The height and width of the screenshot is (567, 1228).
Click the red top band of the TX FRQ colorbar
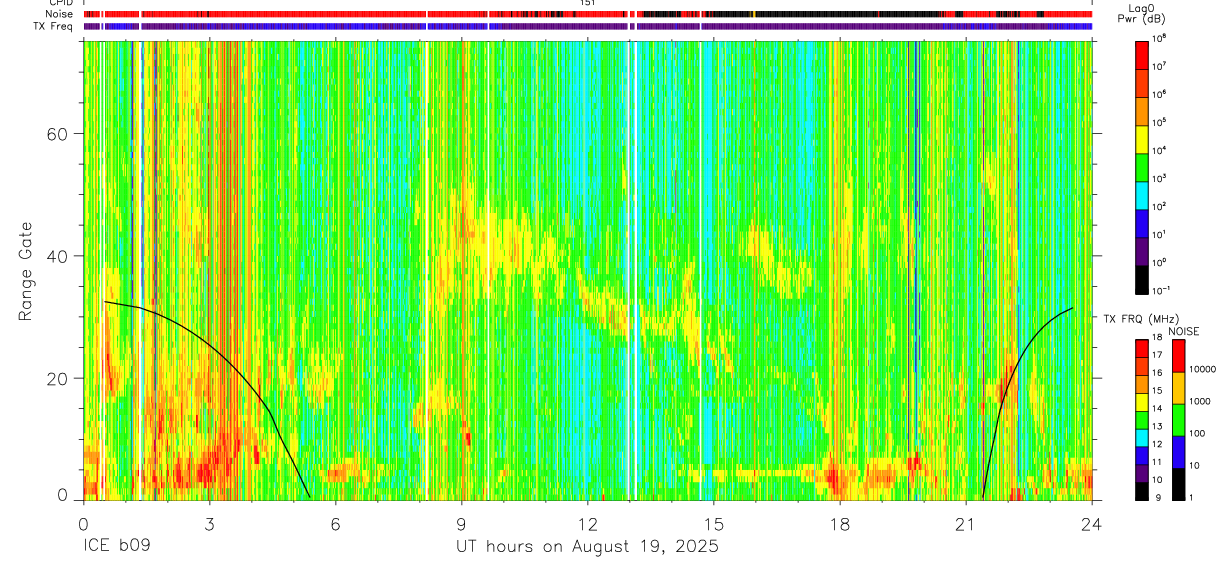1141,348
